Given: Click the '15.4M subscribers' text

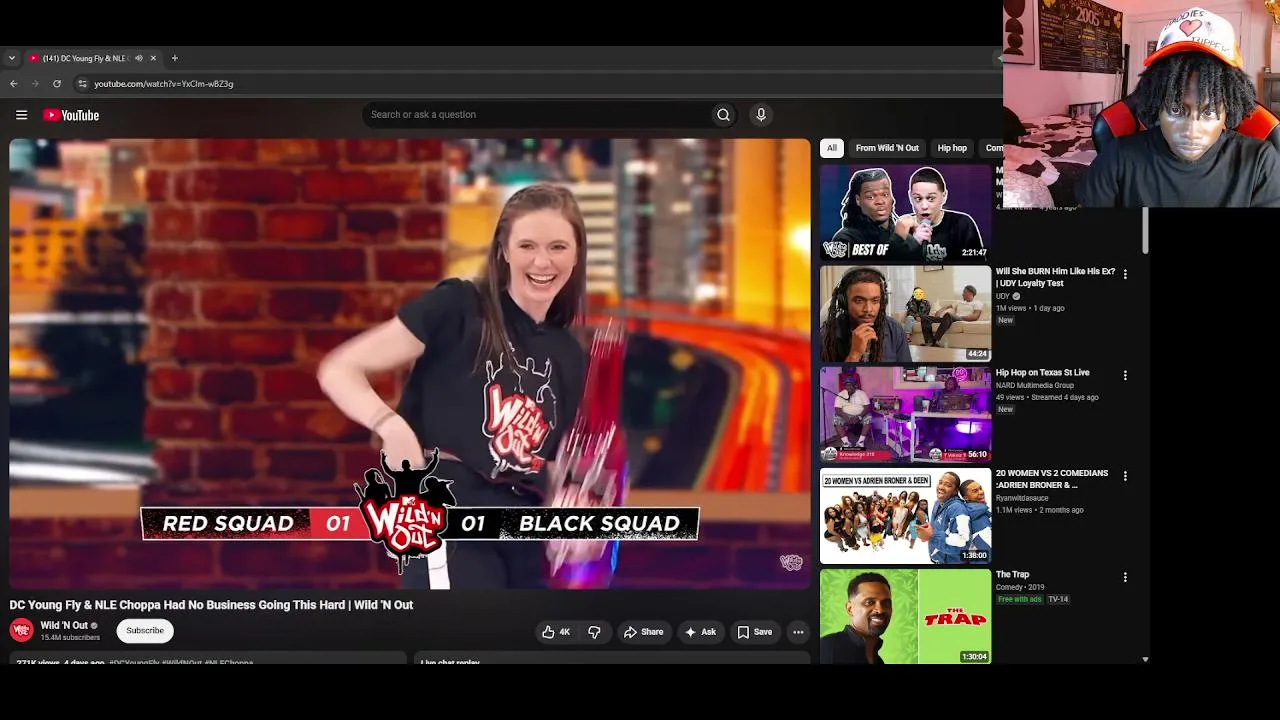Looking at the screenshot, I should 70,638.
